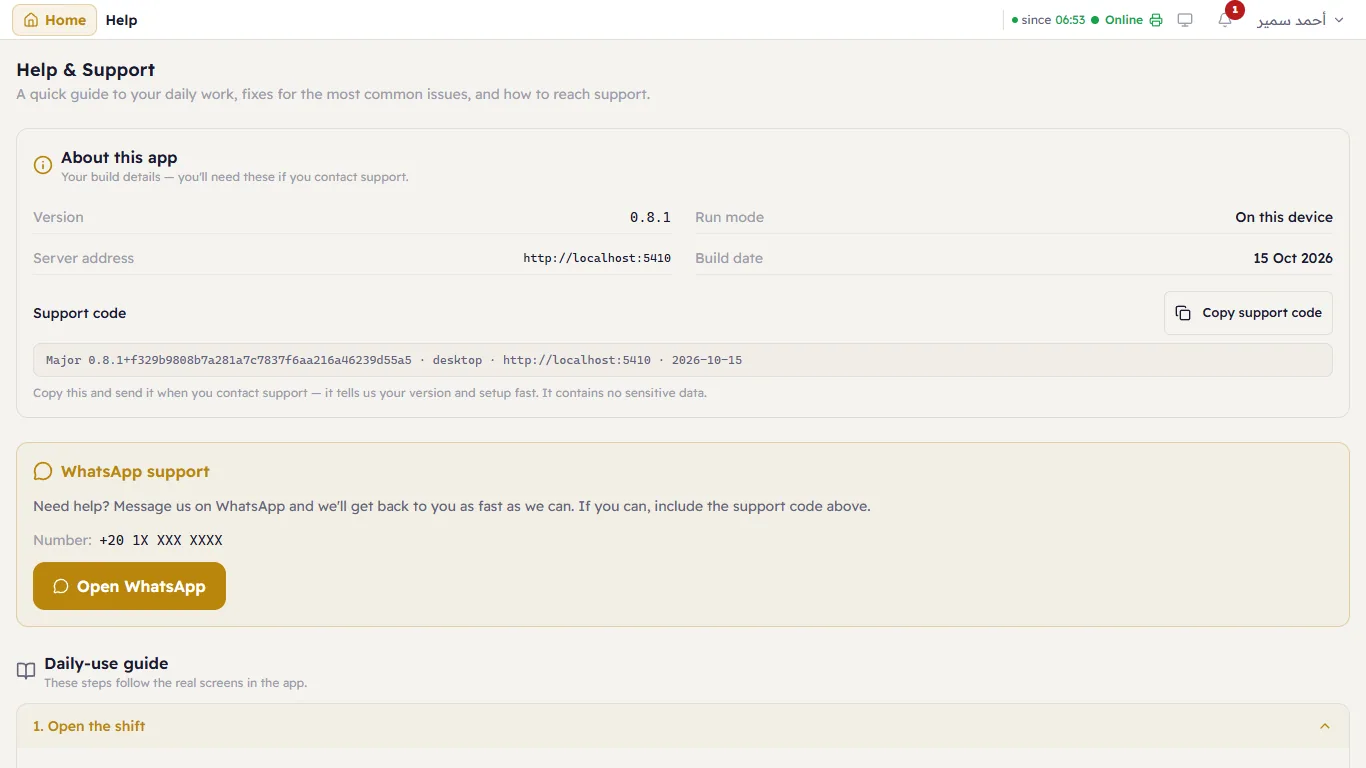1366x768 pixels.
Task: Open WhatsApp button
Action: coord(129,586)
